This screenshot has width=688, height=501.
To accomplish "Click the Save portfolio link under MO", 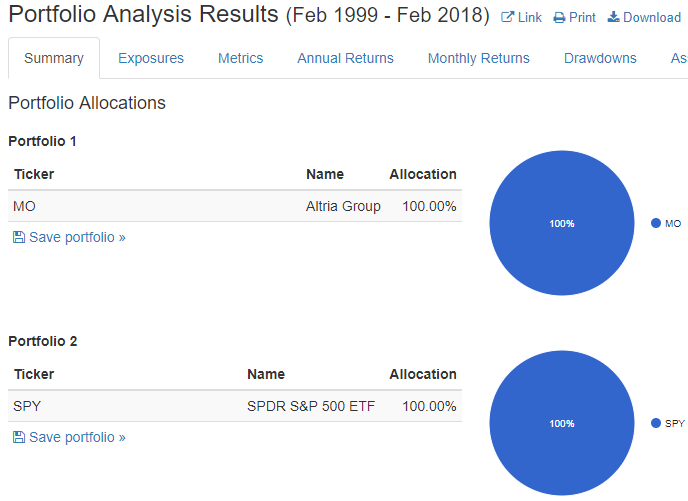I will click(x=77, y=237).
